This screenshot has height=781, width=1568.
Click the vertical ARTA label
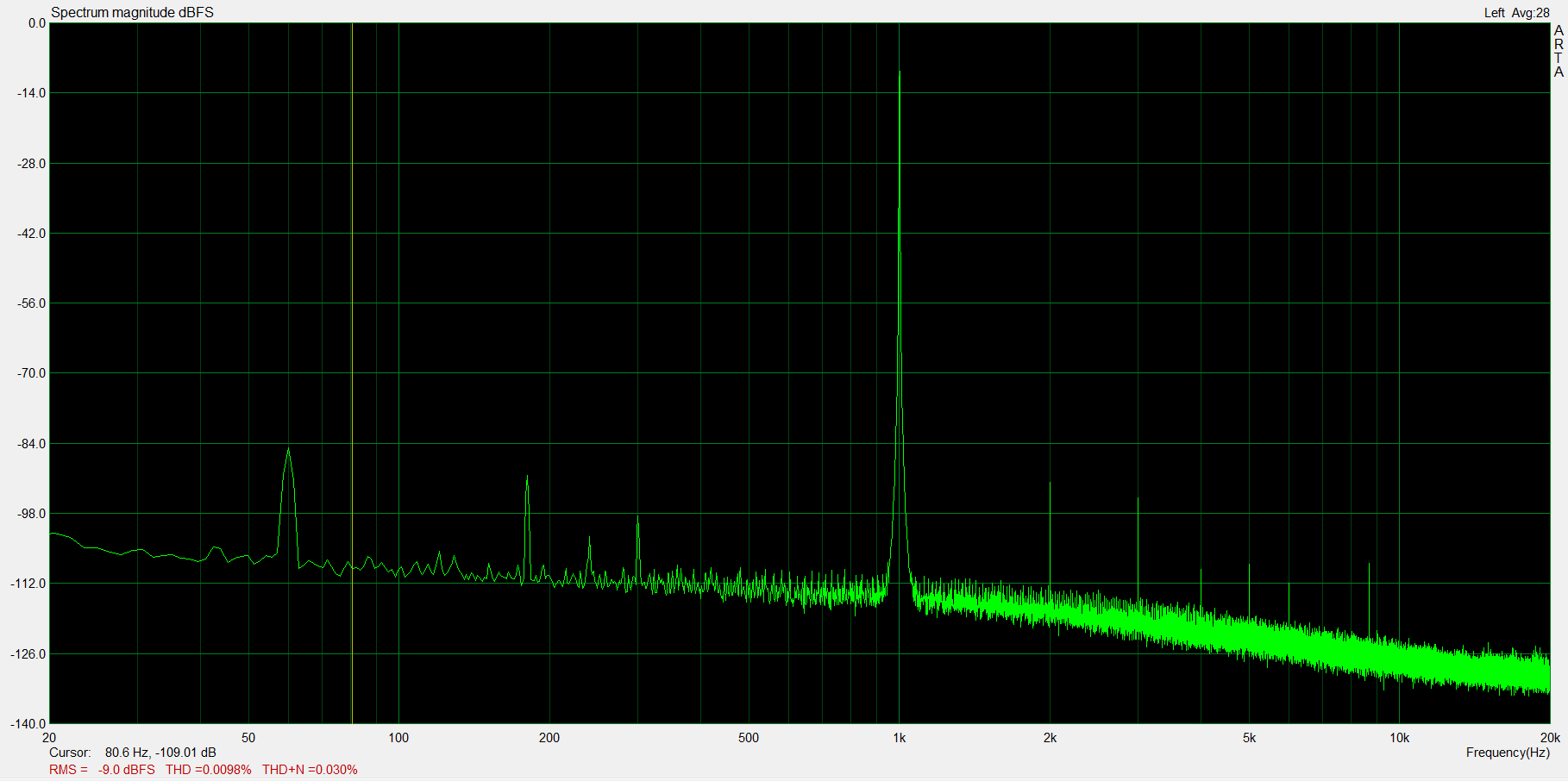[1559, 51]
